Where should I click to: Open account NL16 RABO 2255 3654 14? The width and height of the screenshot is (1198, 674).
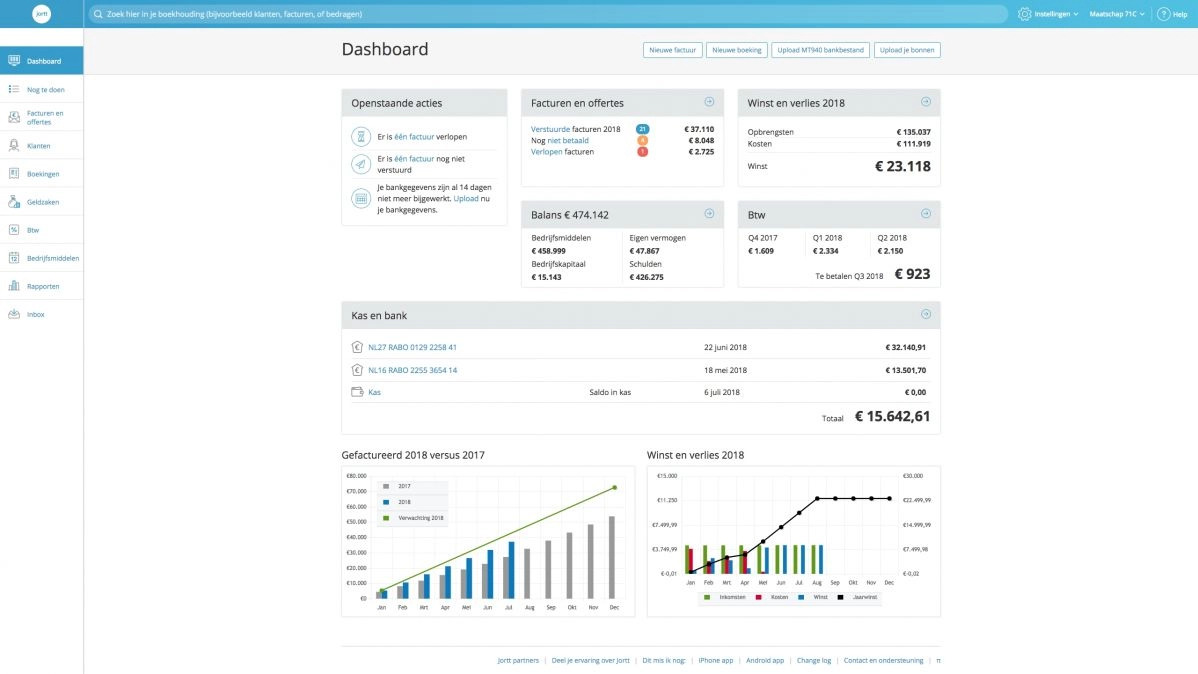point(413,370)
